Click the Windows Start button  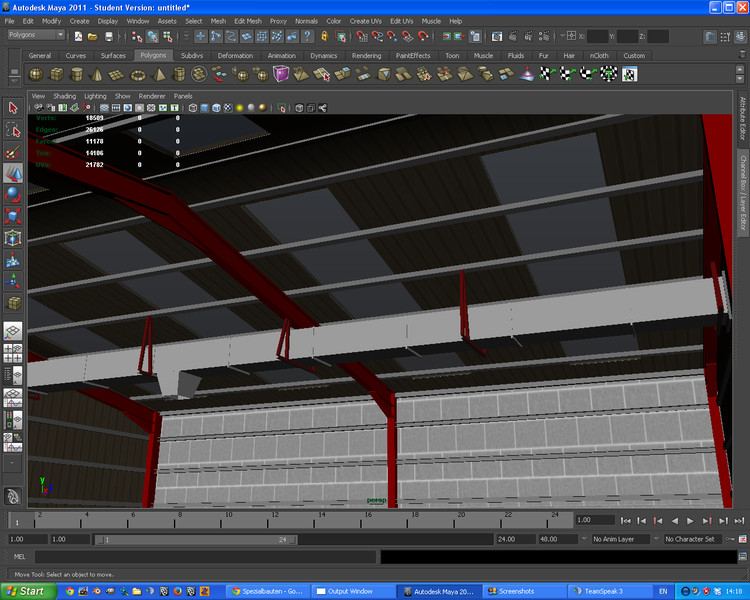(x=28, y=591)
